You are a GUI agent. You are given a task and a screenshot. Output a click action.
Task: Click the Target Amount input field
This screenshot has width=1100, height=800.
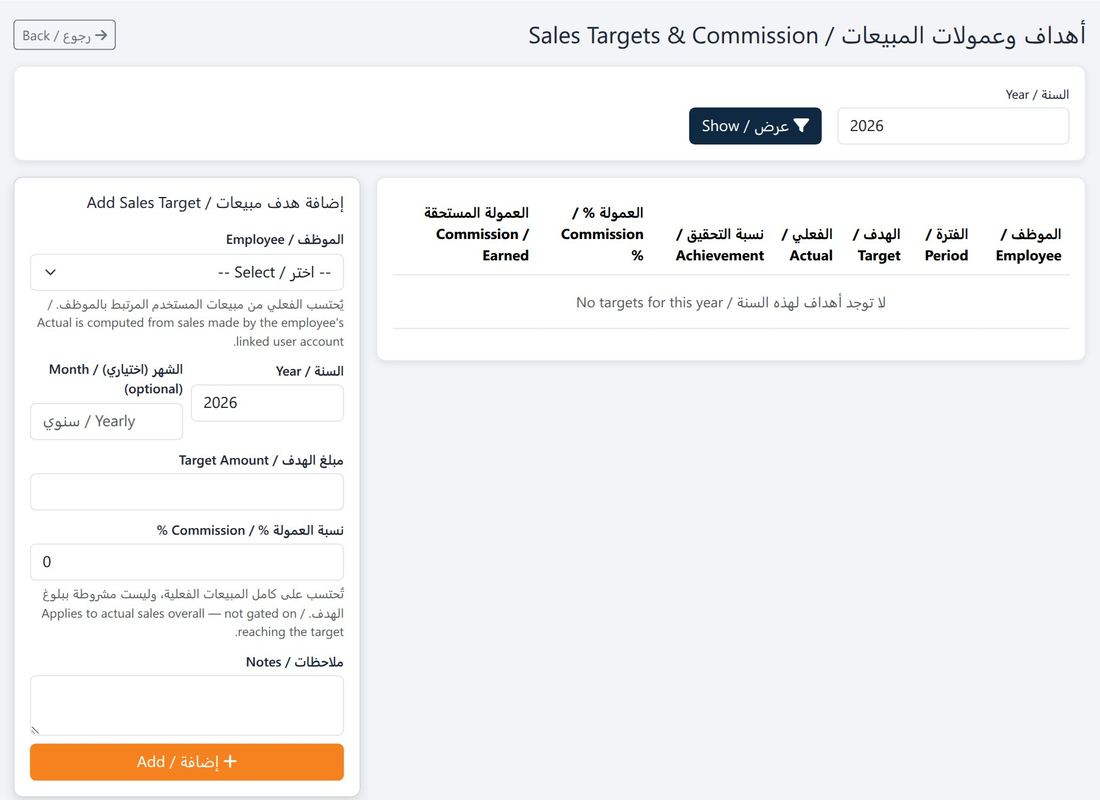click(187, 491)
